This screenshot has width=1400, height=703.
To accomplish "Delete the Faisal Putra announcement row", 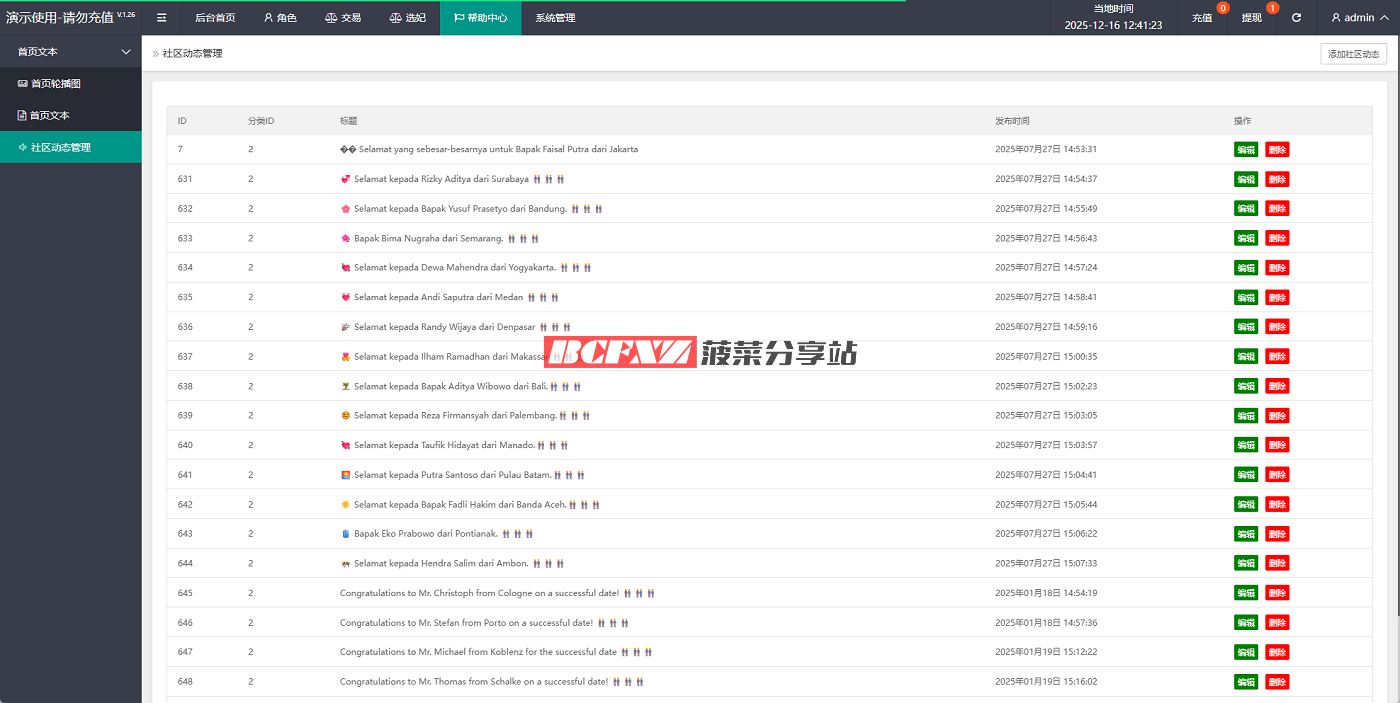I will point(1277,150).
